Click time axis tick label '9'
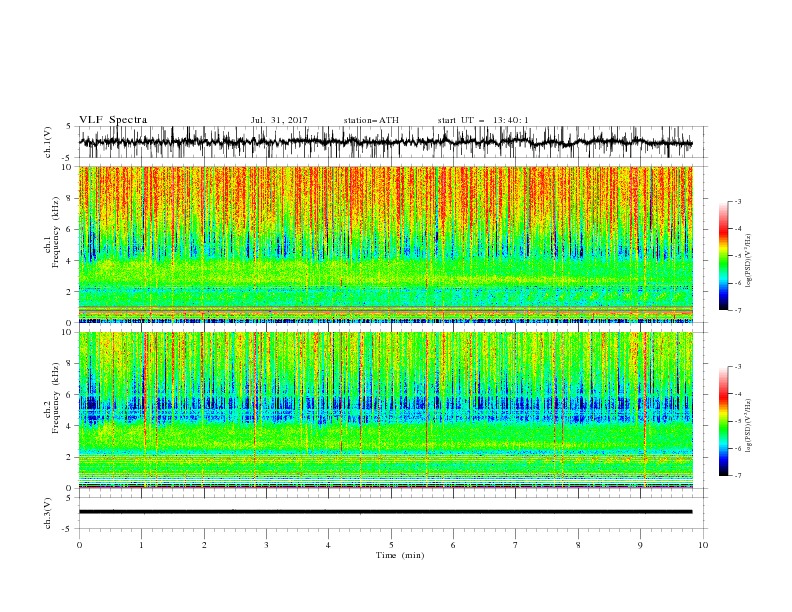Screen dimensions: 792x612 pyautogui.click(x=640, y=545)
